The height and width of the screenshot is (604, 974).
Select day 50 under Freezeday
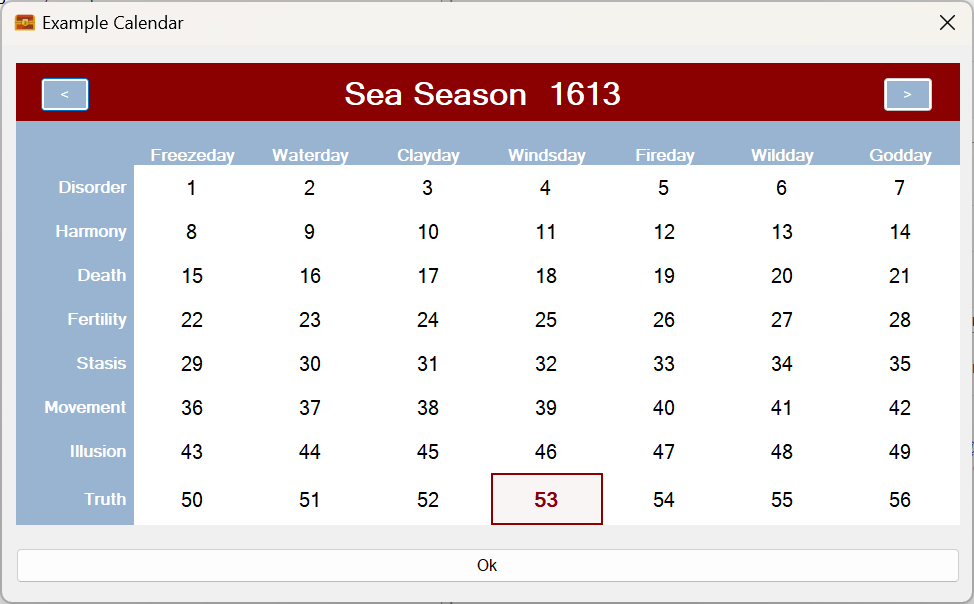(x=191, y=499)
